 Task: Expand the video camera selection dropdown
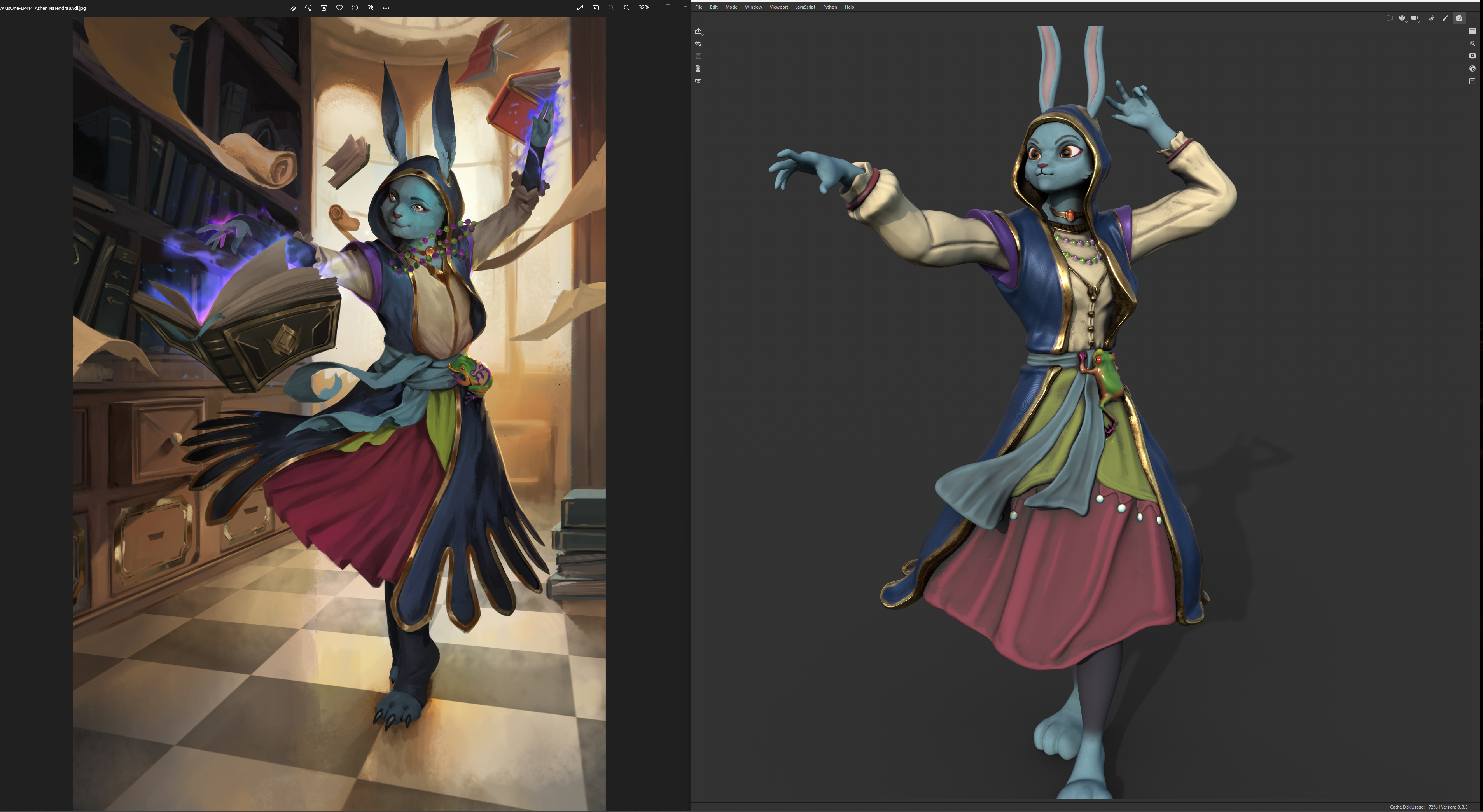(1415, 18)
